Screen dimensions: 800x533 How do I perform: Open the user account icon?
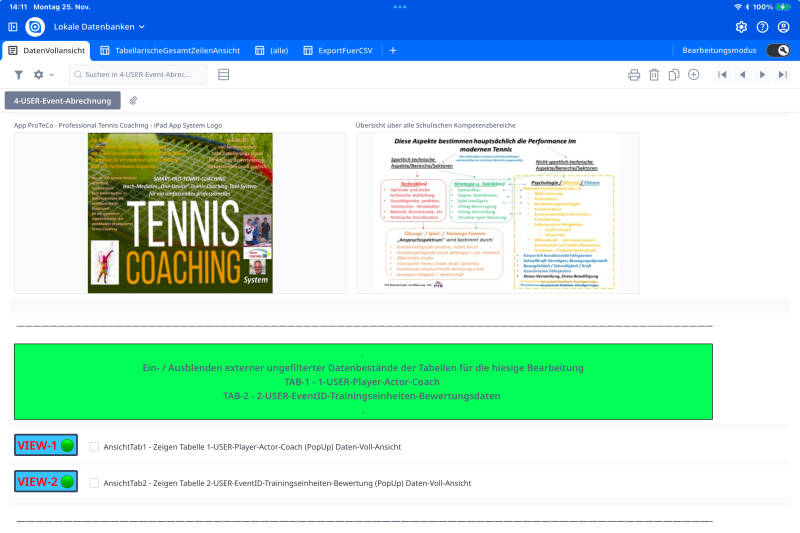[784, 27]
